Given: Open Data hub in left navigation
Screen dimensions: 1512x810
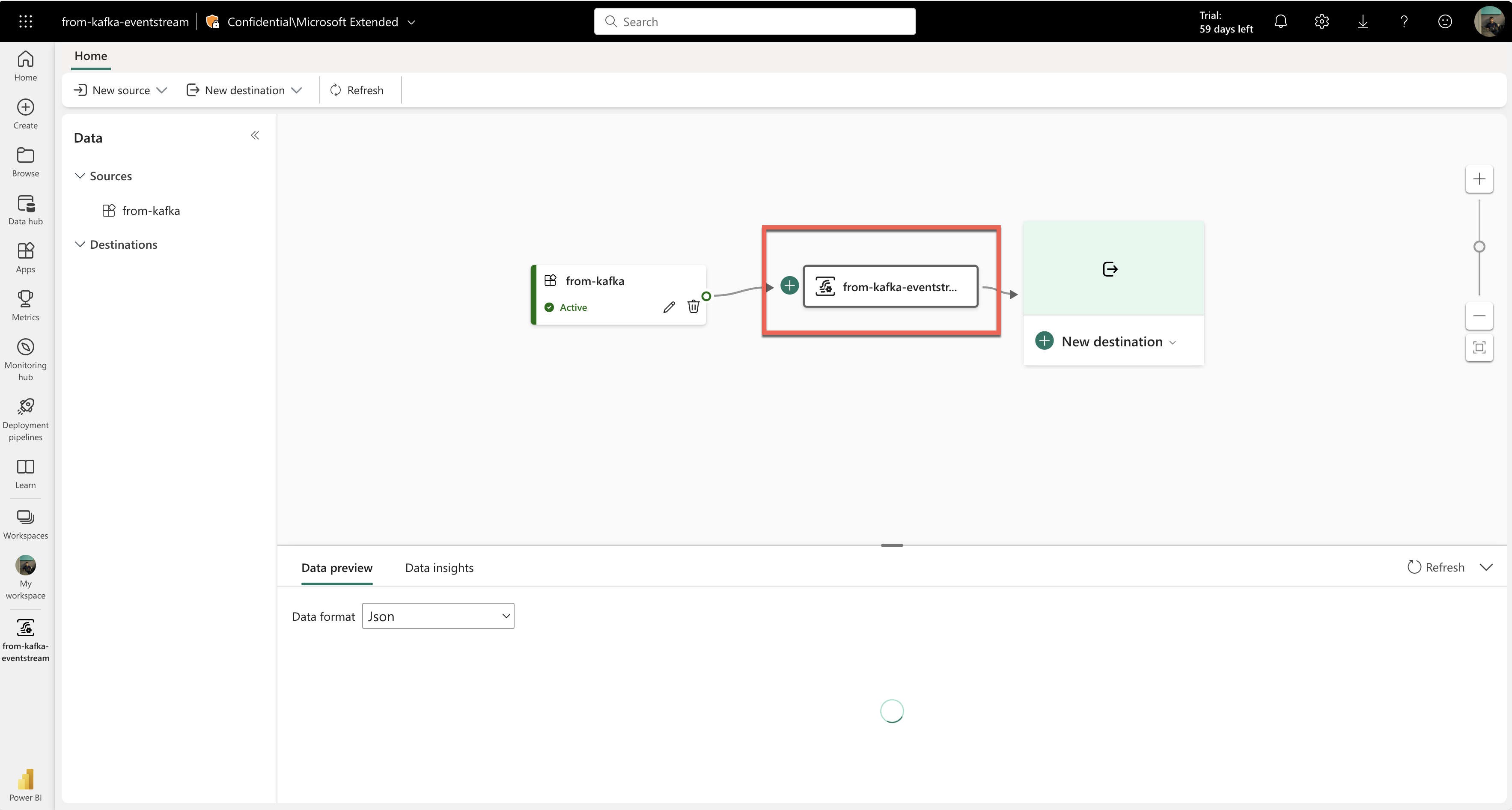Looking at the screenshot, I should [x=25, y=209].
